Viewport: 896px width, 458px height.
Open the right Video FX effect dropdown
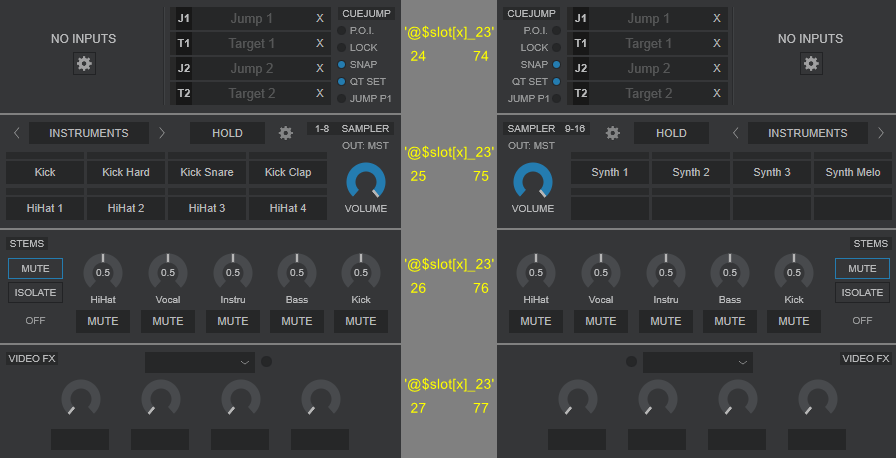pos(697,362)
